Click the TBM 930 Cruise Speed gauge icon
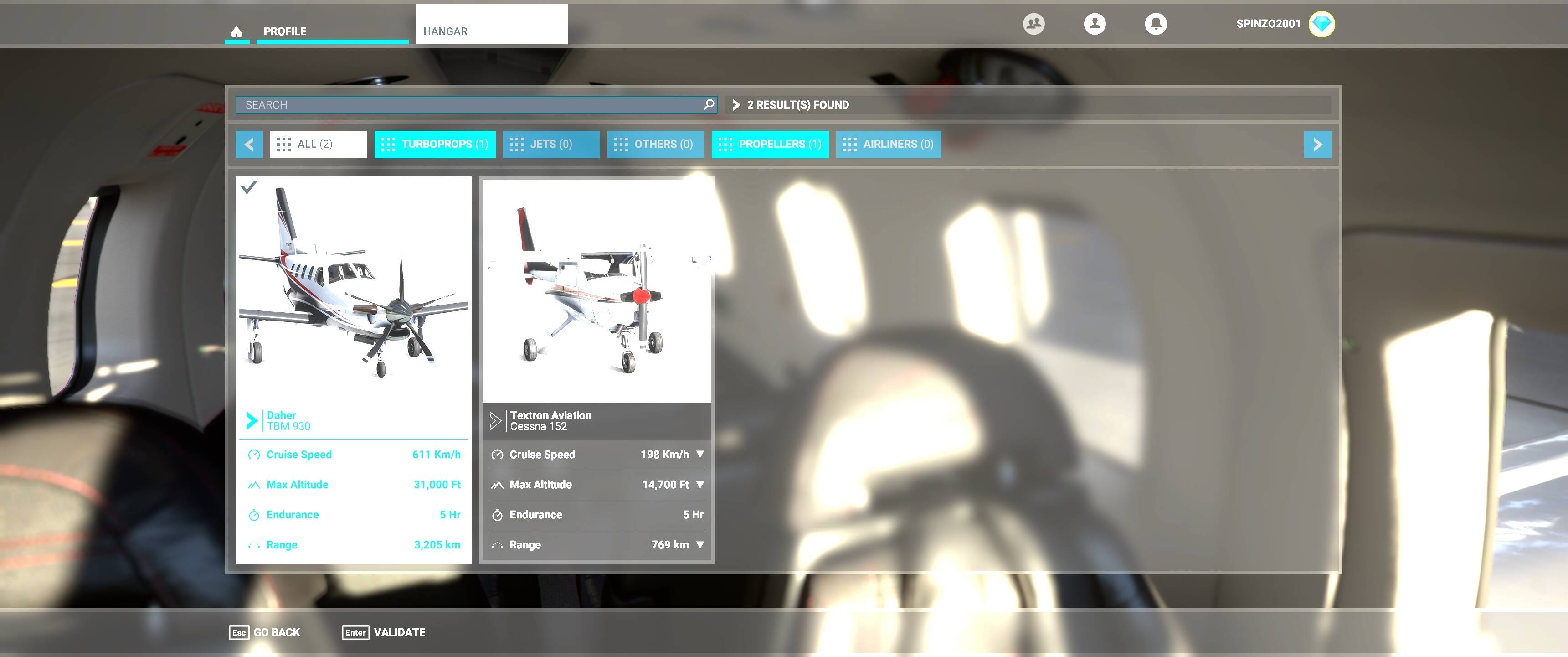The image size is (1568, 657). [254, 454]
